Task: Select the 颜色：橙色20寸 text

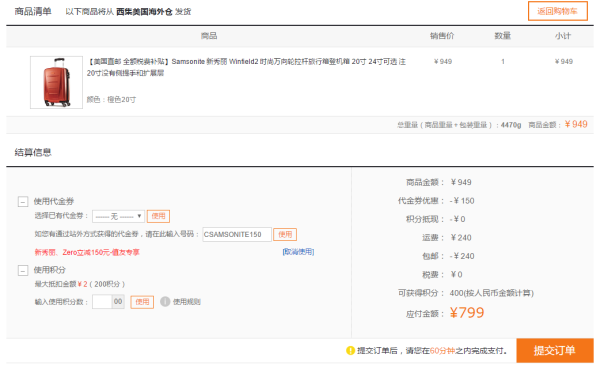Action: pyautogui.click(x=111, y=100)
